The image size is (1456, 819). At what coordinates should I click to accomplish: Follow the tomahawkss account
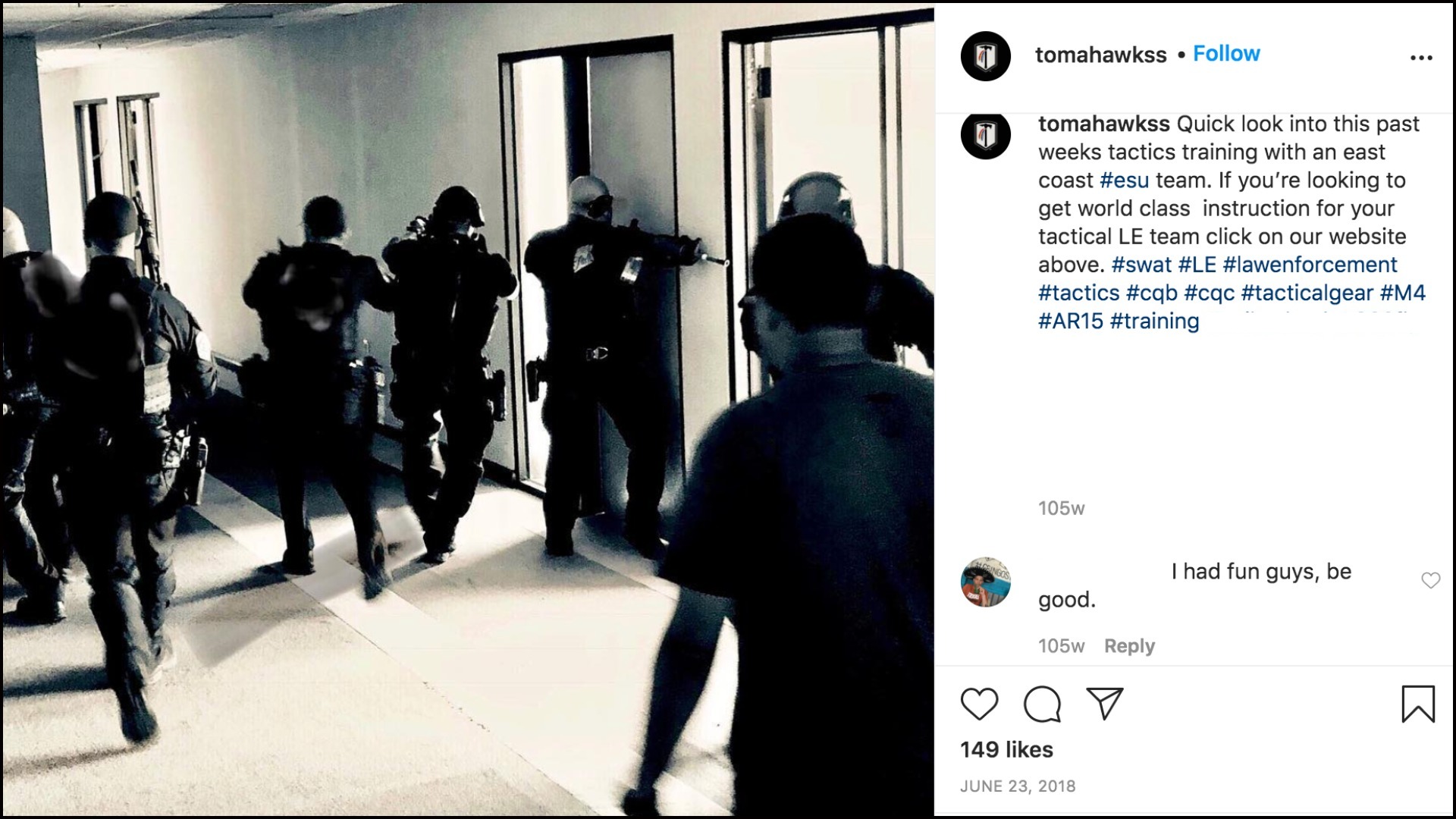click(x=1226, y=54)
